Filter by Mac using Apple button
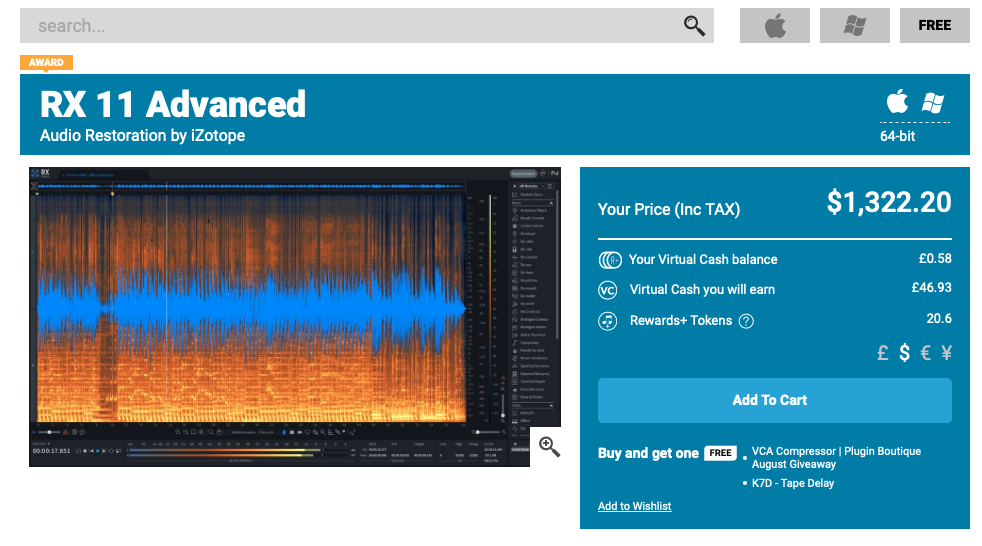Viewport: 982px width, 546px height. (x=775, y=26)
